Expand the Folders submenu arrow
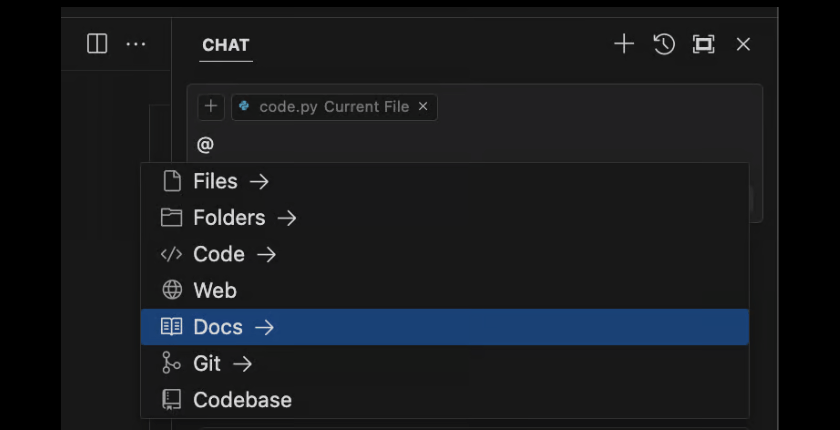 coord(287,218)
